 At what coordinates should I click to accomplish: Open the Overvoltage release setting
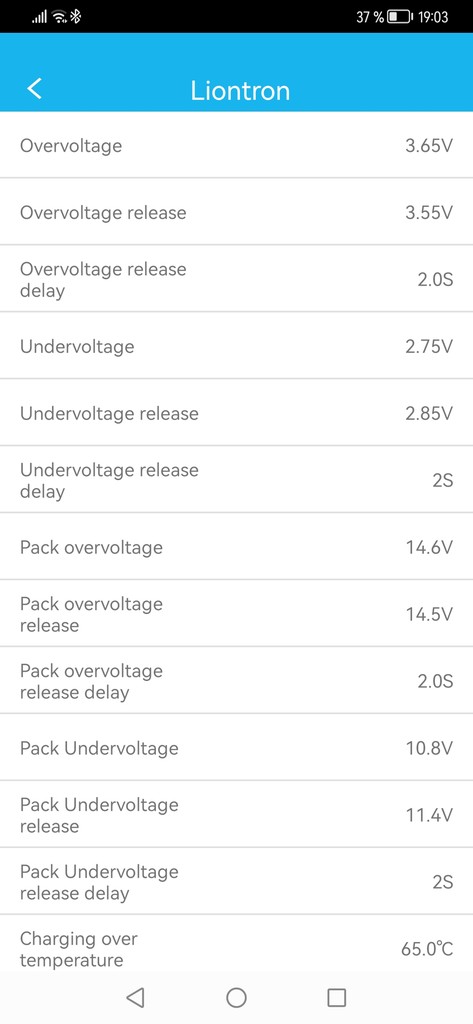pyautogui.click(x=236, y=212)
